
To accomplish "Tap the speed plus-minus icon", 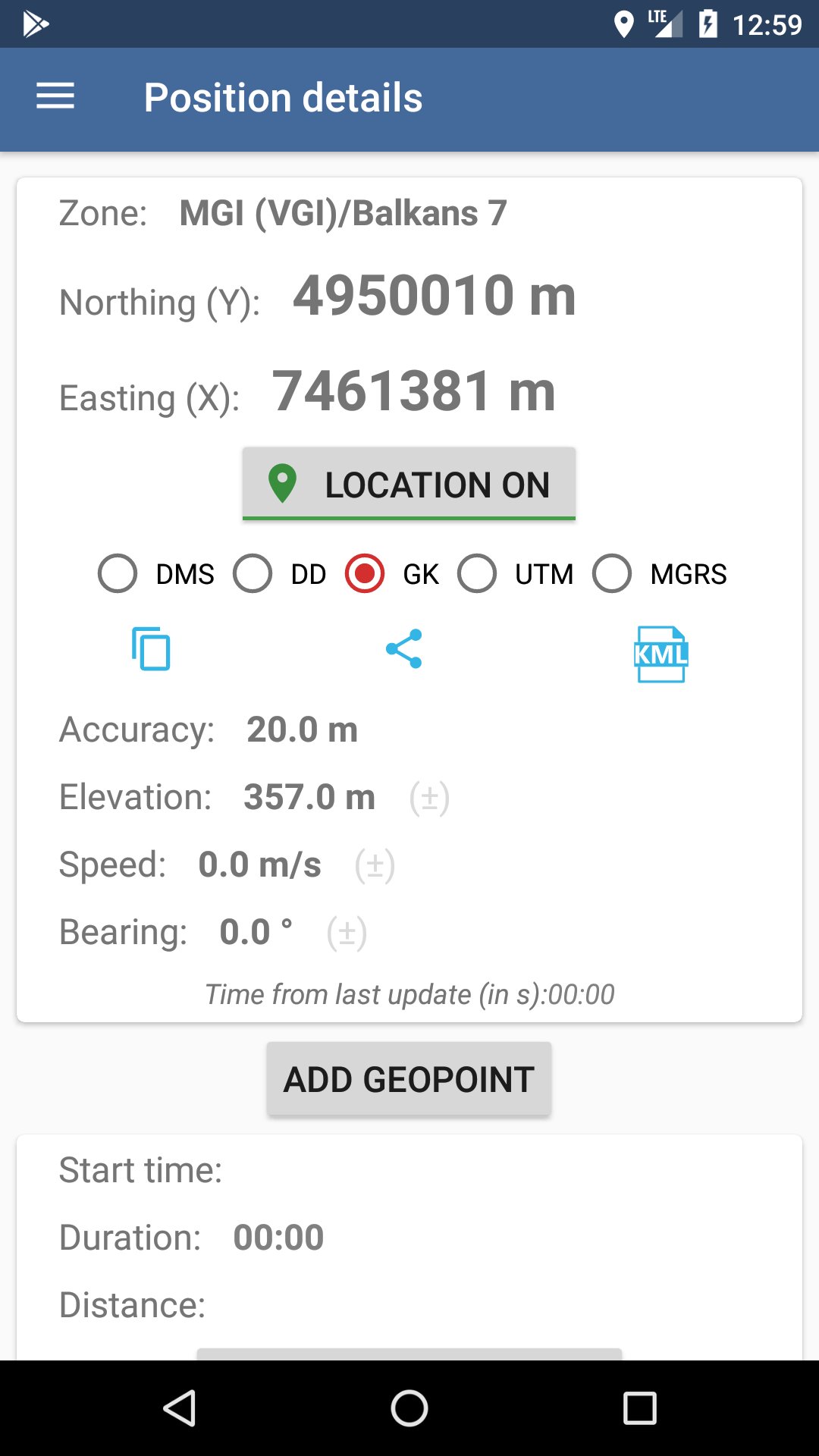I will click(x=375, y=865).
